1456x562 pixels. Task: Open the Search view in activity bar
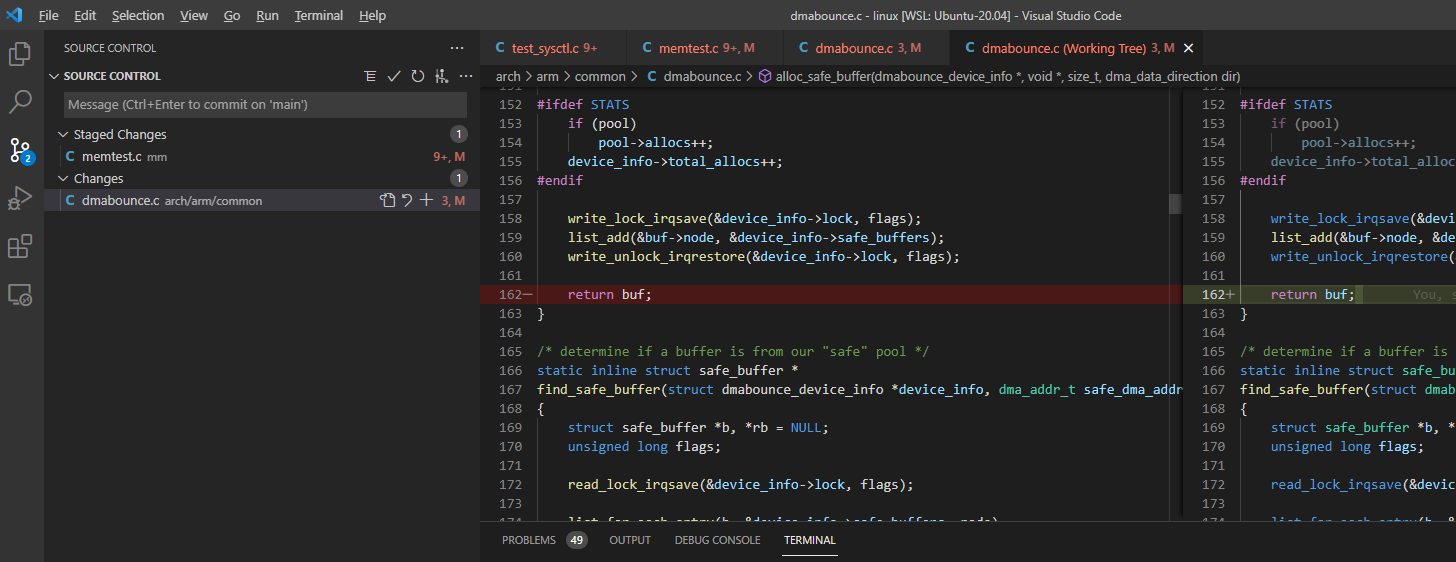pos(21,101)
